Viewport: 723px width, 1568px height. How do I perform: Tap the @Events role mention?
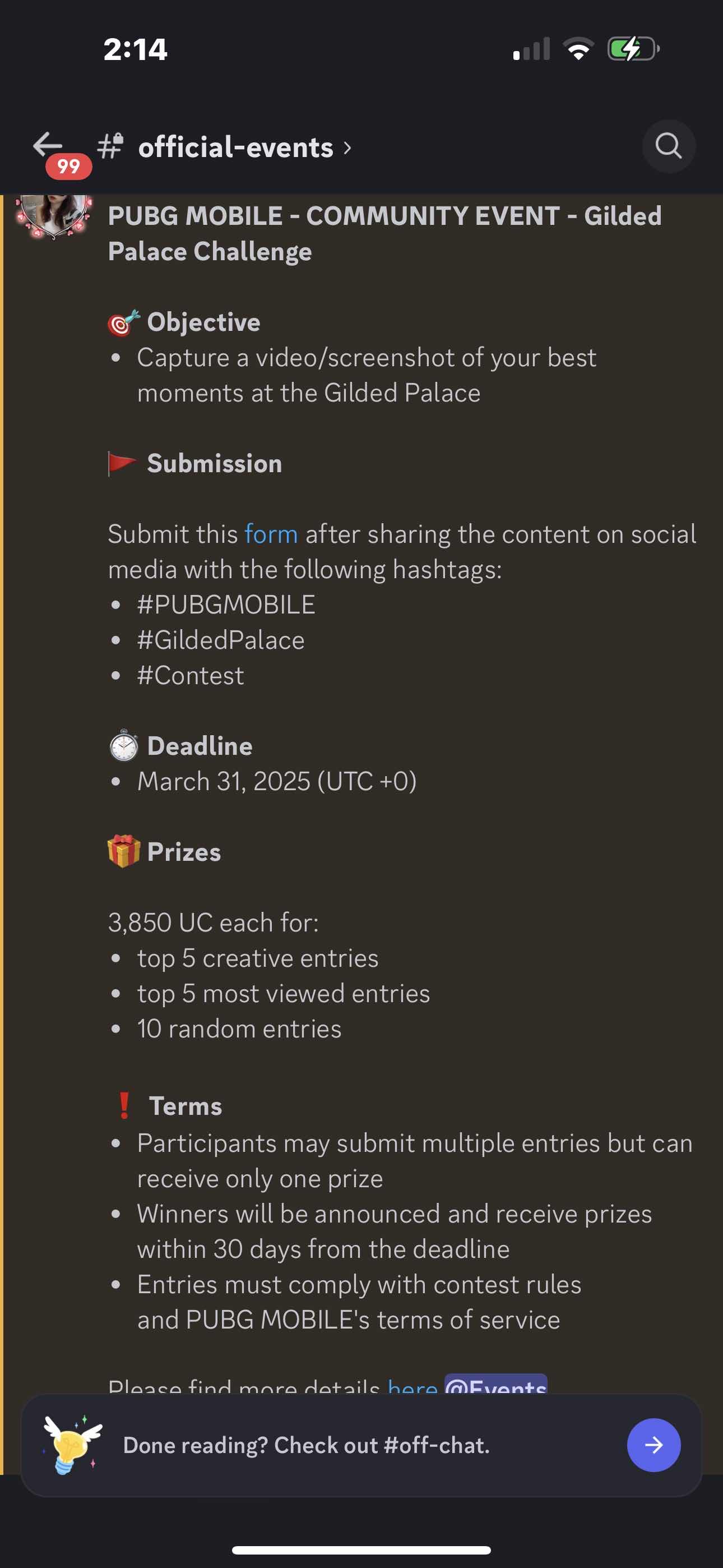click(x=495, y=1385)
